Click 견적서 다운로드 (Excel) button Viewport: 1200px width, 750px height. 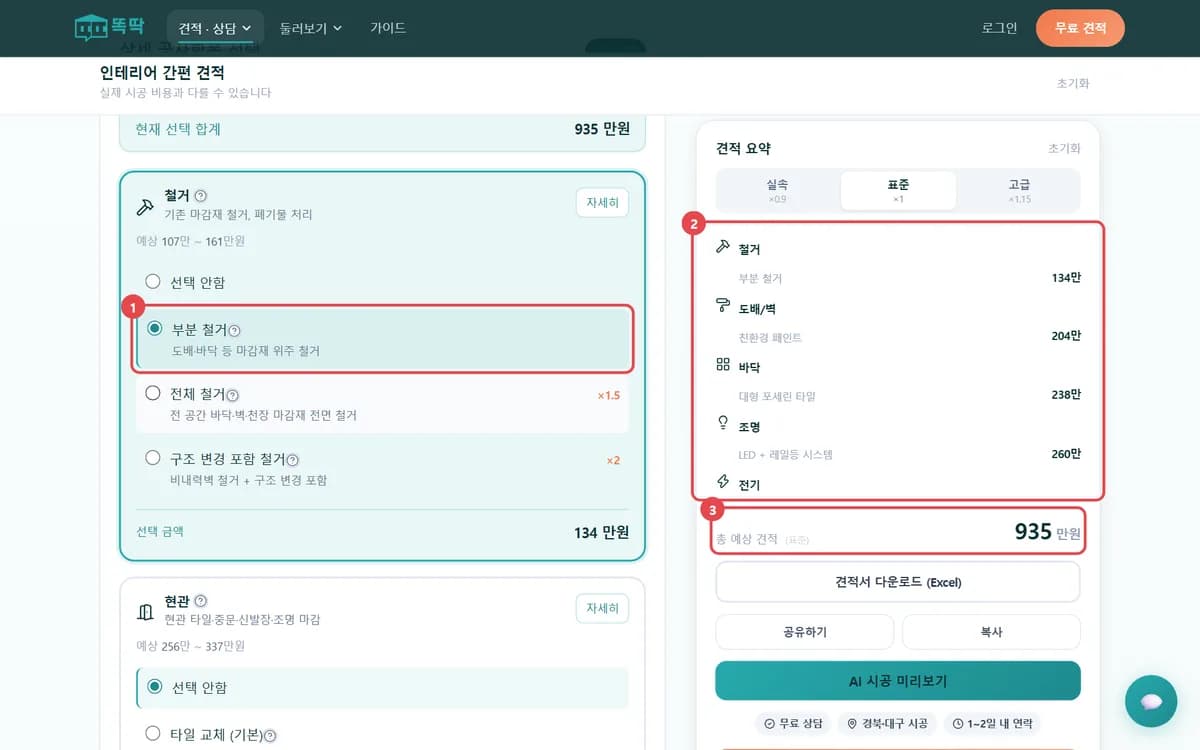coord(898,582)
